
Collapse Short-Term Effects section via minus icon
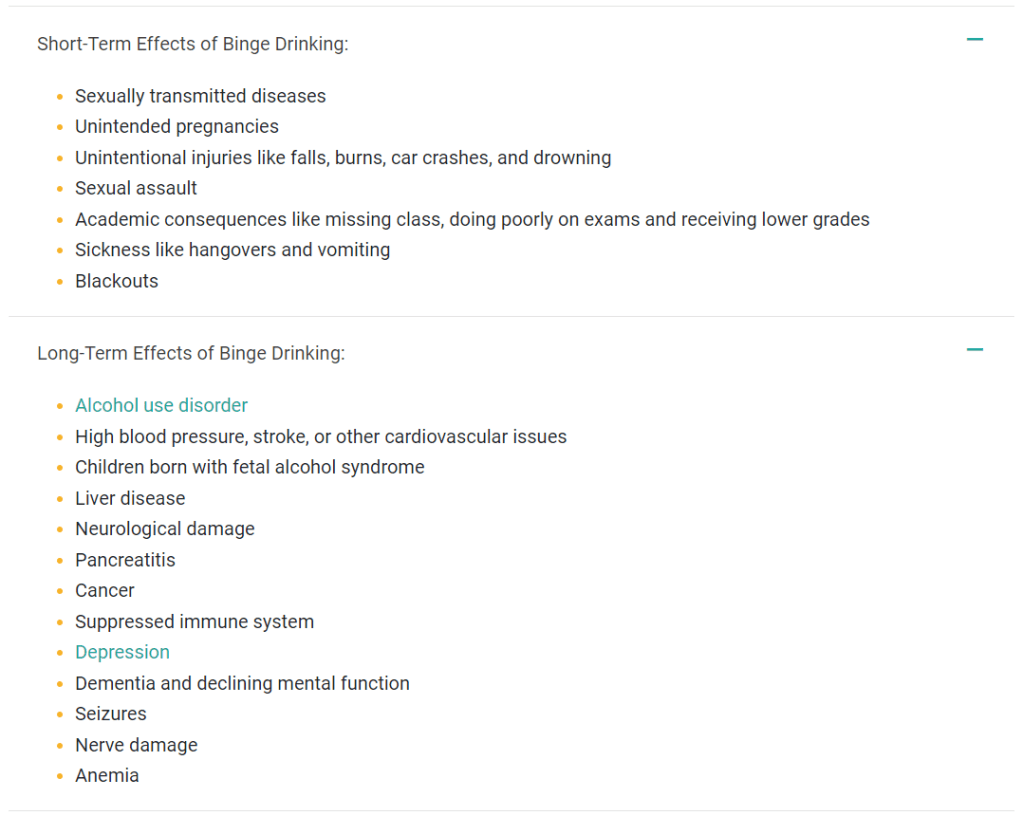(x=975, y=40)
